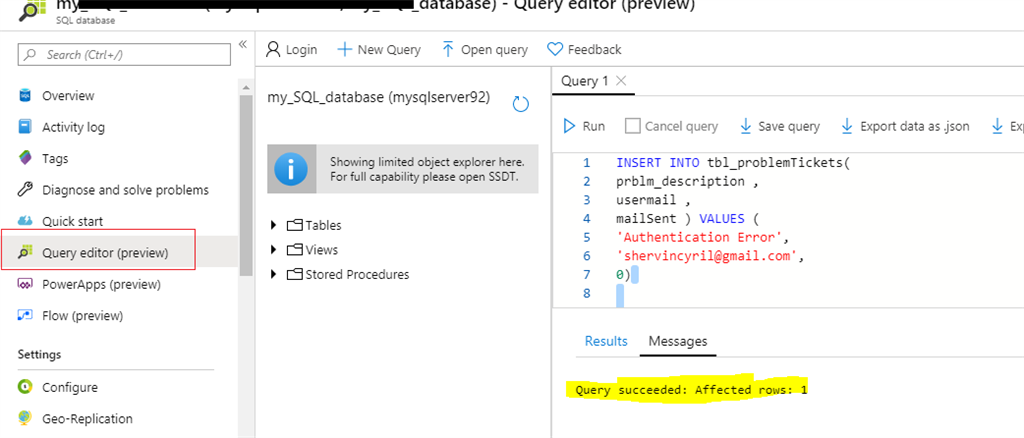Open Activity log in the sidebar menu
This screenshot has width=1024, height=438.
coord(73,127)
